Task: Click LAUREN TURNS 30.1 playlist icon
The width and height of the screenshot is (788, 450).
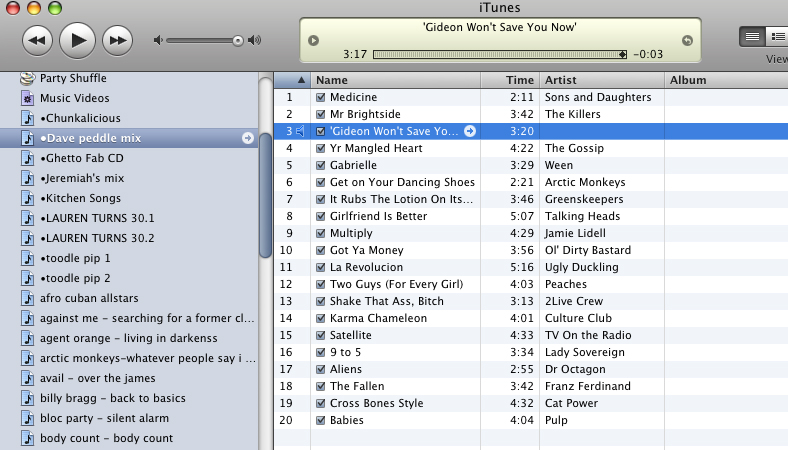Action: (28, 218)
